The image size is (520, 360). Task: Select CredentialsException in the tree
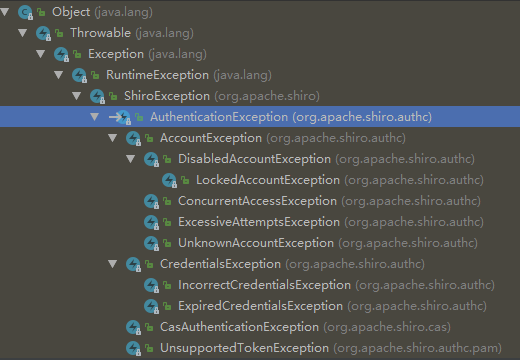click(x=292, y=264)
